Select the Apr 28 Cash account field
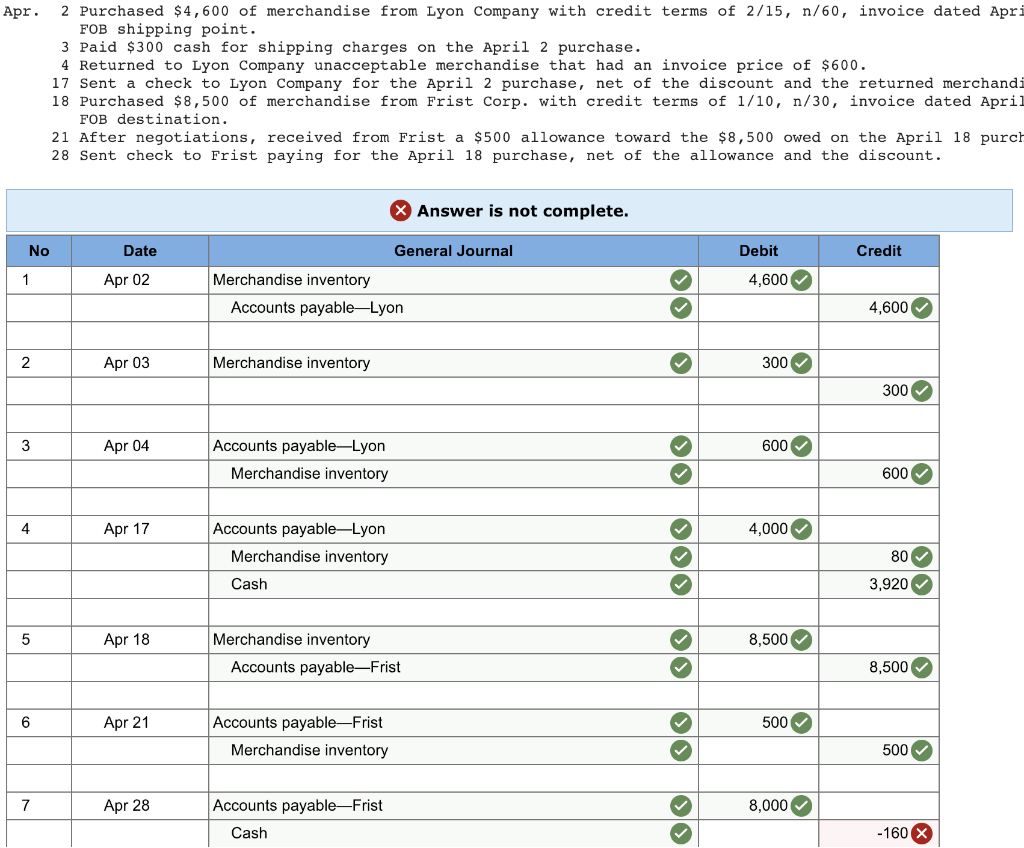The width and height of the screenshot is (1024, 848). tap(453, 833)
